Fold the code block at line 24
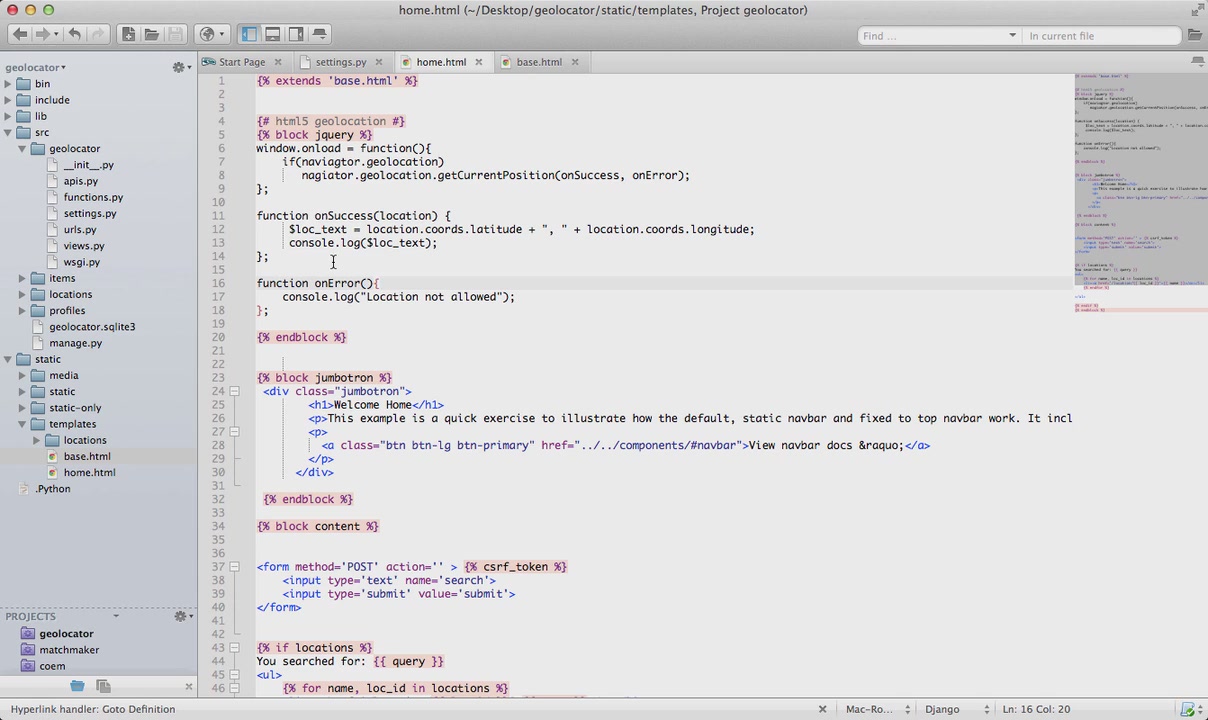Screen dimensions: 1208x720 [234, 391]
